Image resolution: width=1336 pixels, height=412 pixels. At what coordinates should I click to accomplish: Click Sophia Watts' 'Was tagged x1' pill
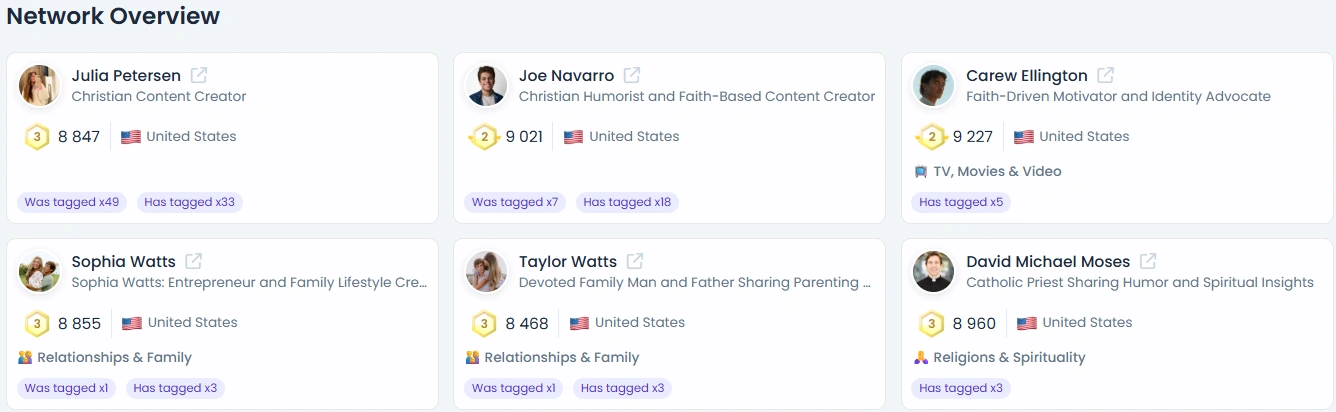(x=66, y=388)
